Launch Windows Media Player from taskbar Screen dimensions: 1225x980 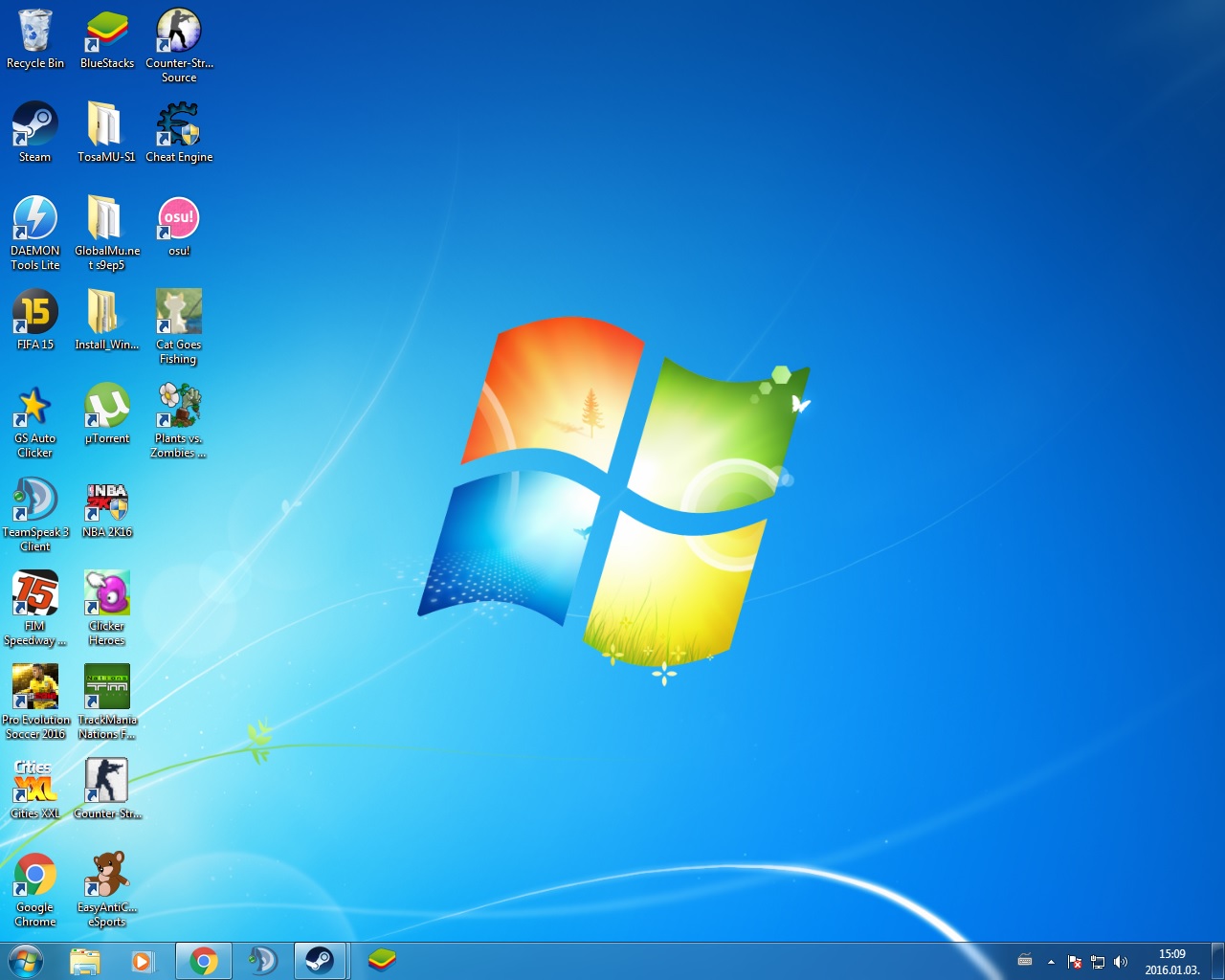point(144,961)
